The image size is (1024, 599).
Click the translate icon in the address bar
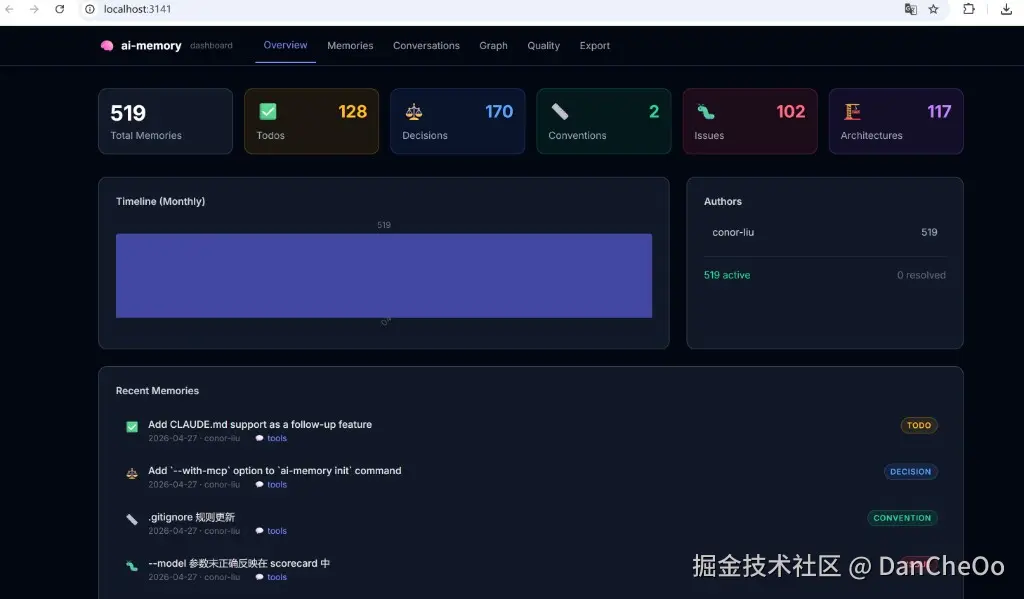[x=911, y=9]
